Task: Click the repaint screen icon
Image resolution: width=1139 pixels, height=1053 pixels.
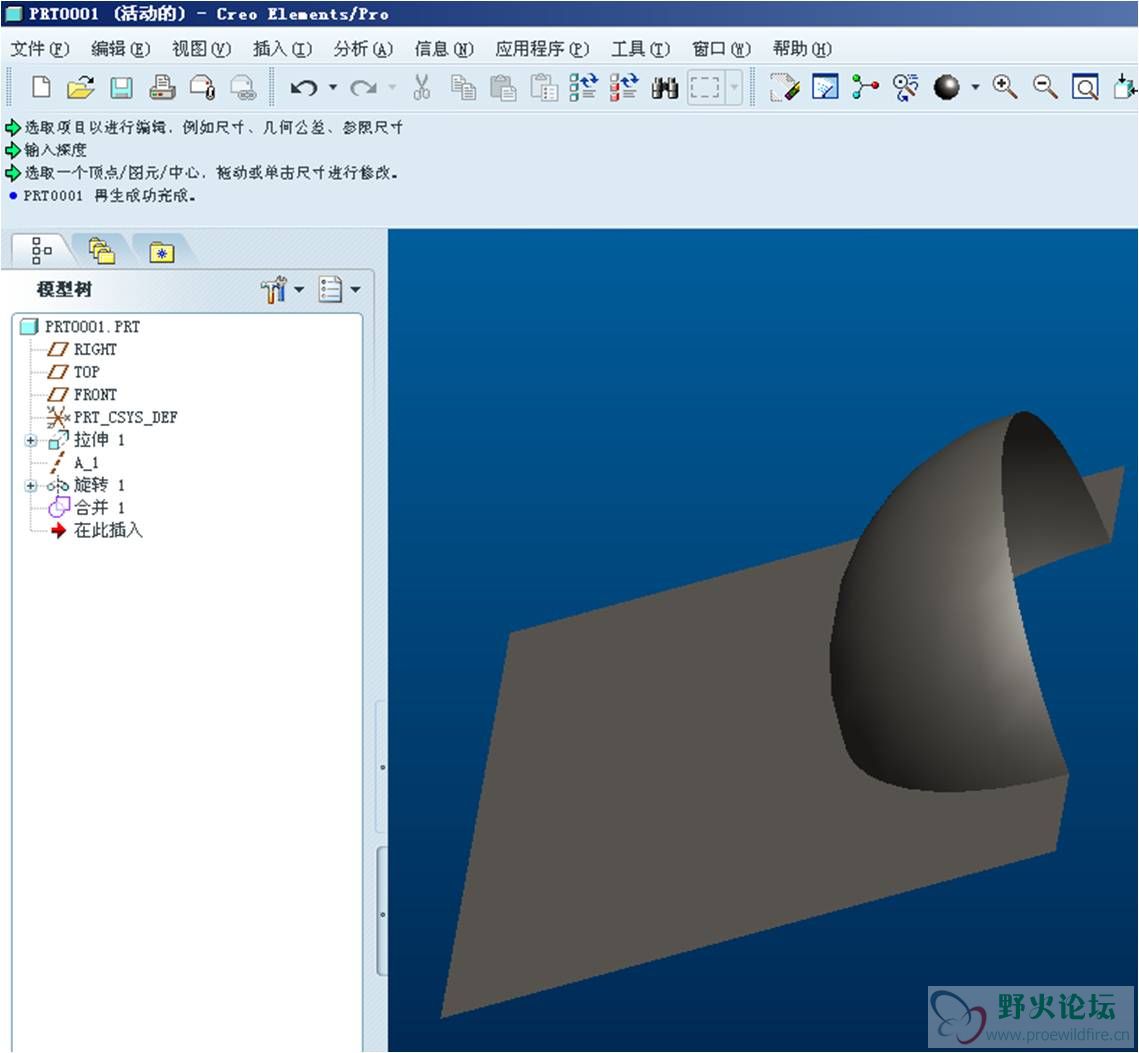Action: point(785,88)
